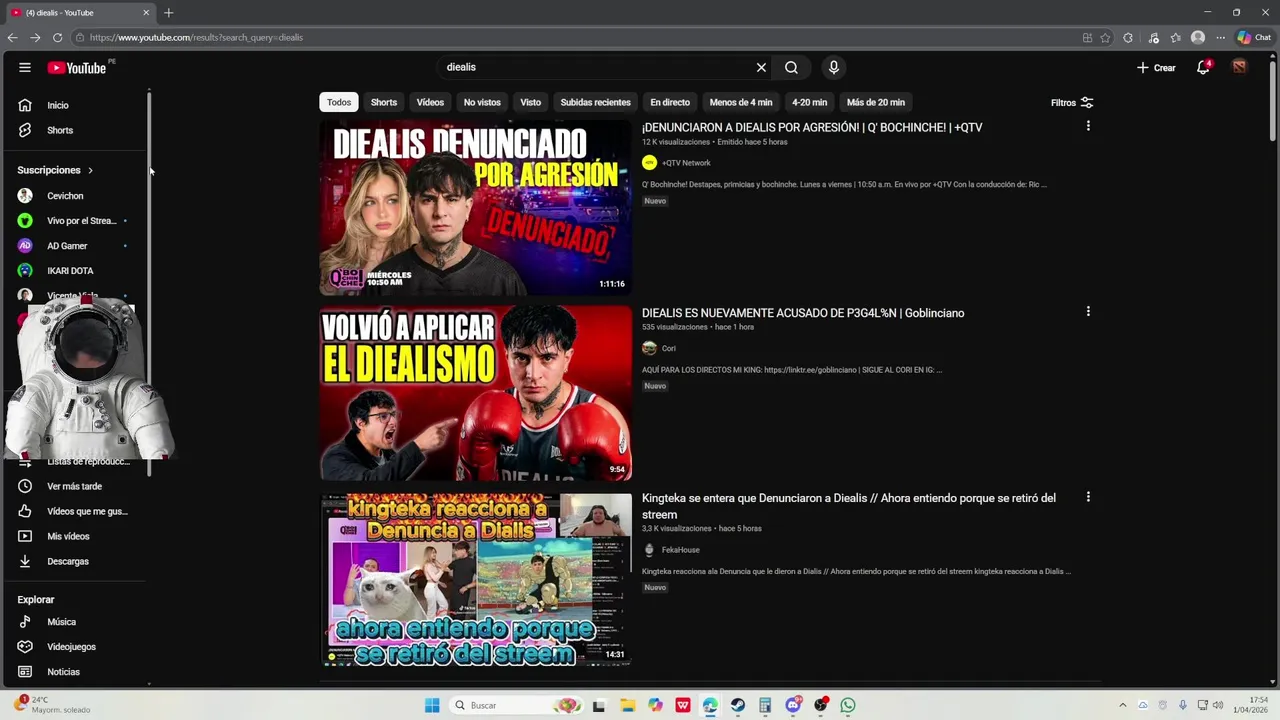Screen dimensions: 1280x720
Task: Open Windows Start menu
Action: point(432,705)
